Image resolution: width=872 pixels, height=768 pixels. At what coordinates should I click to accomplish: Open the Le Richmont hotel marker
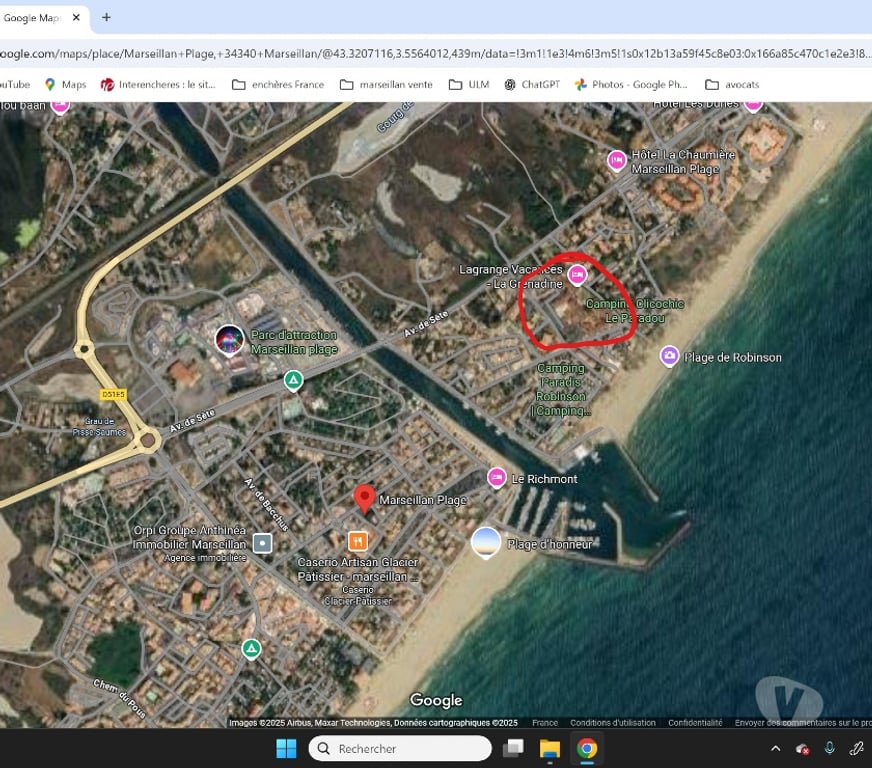coord(497,478)
